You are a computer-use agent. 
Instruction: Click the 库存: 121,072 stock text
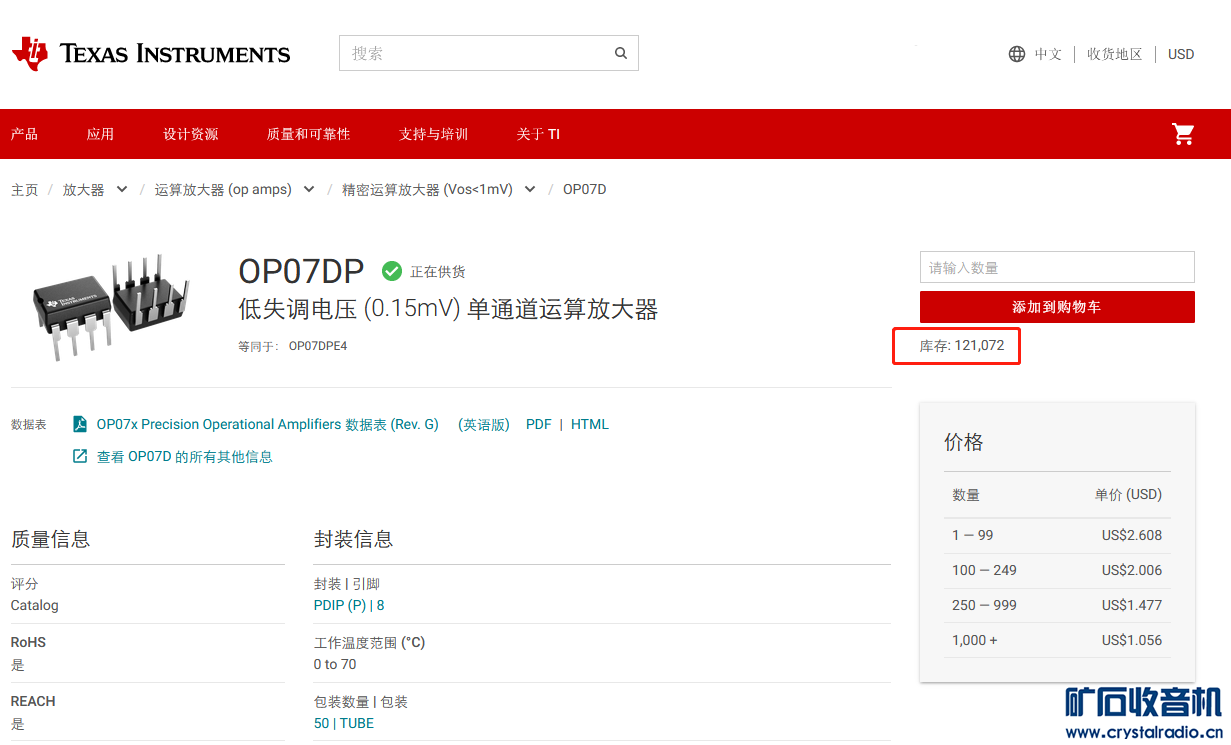click(x=962, y=346)
